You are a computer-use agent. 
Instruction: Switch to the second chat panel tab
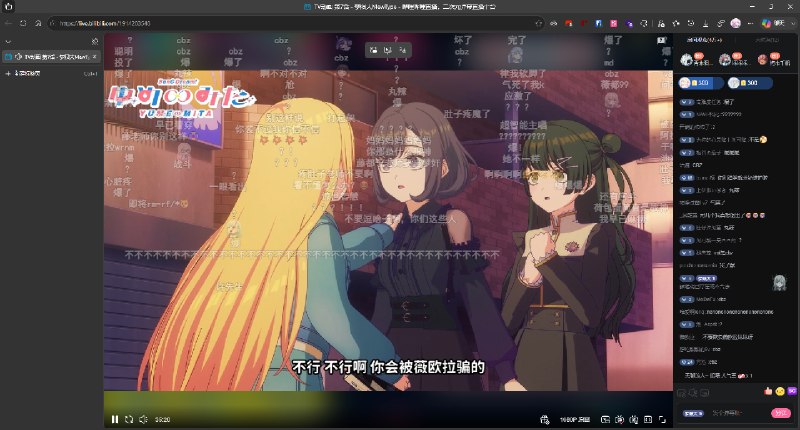tap(767, 39)
